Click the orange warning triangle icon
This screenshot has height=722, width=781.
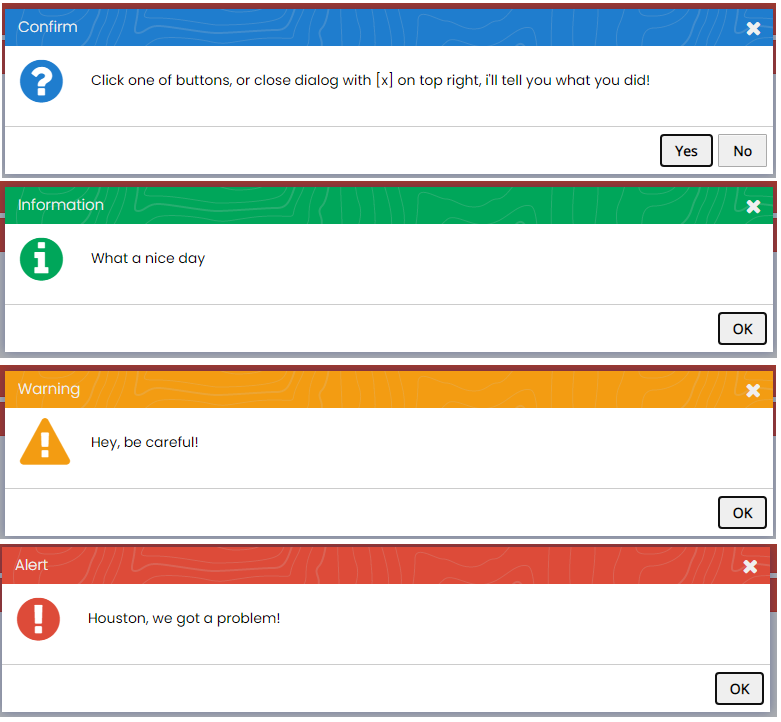pos(45,442)
